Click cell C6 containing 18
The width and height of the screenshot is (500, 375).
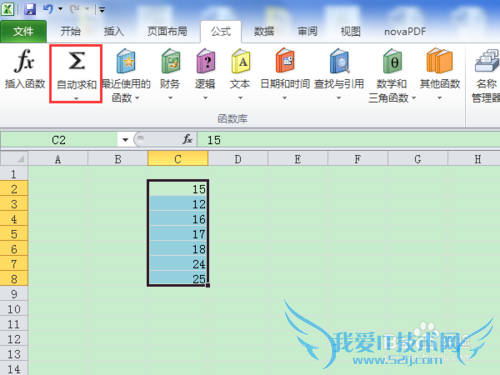click(x=178, y=249)
